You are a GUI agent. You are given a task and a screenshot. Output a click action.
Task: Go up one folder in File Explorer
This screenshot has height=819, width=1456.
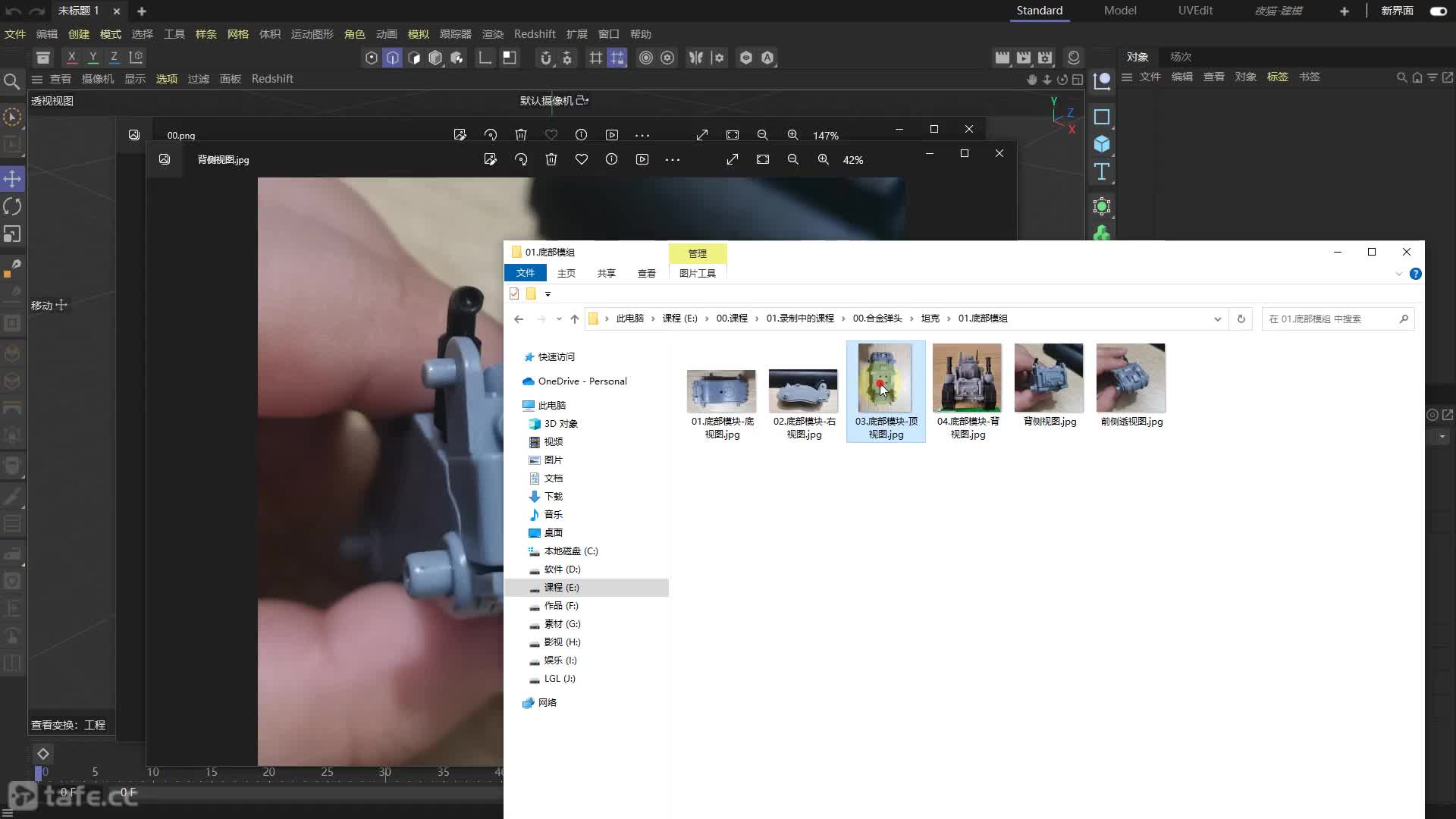[575, 319]
